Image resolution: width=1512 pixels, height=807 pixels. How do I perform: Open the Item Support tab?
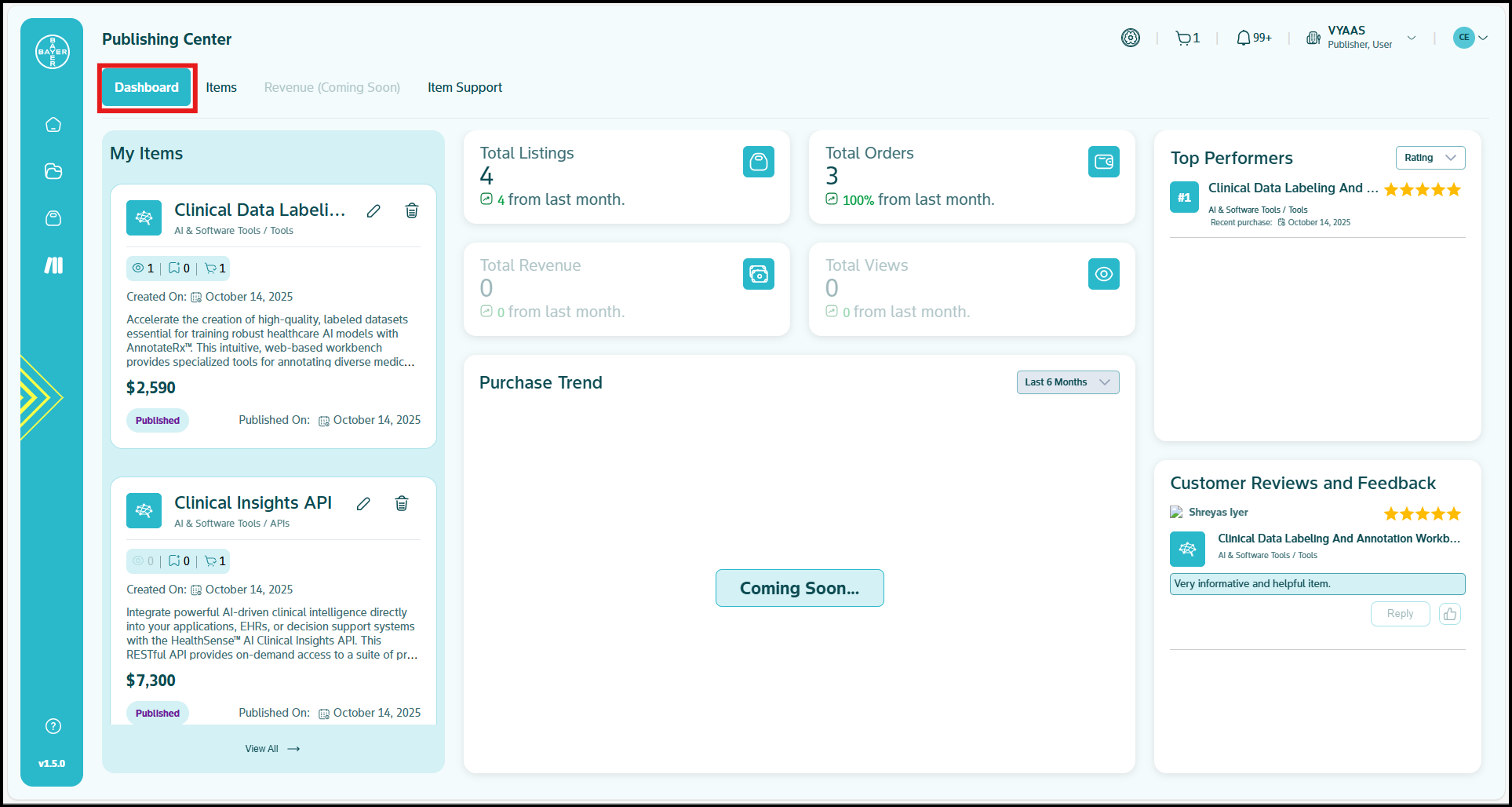click(465, 88)
